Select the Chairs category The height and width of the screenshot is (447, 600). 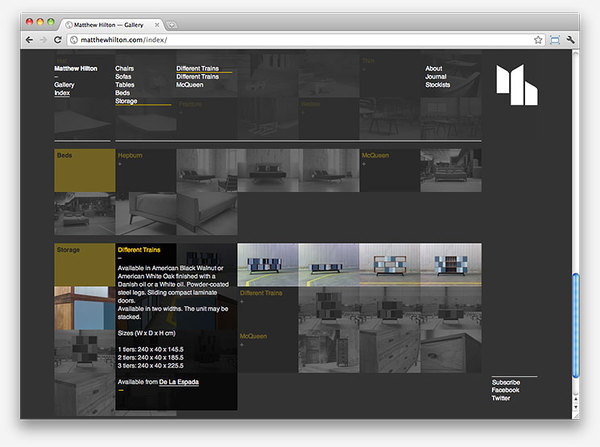[124, 69]
